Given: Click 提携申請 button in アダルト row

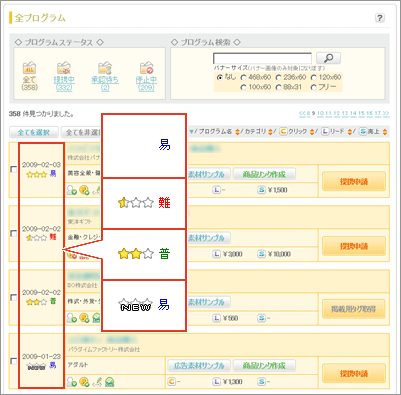Looking at the screenshot, I should click(x=354, y=373).
